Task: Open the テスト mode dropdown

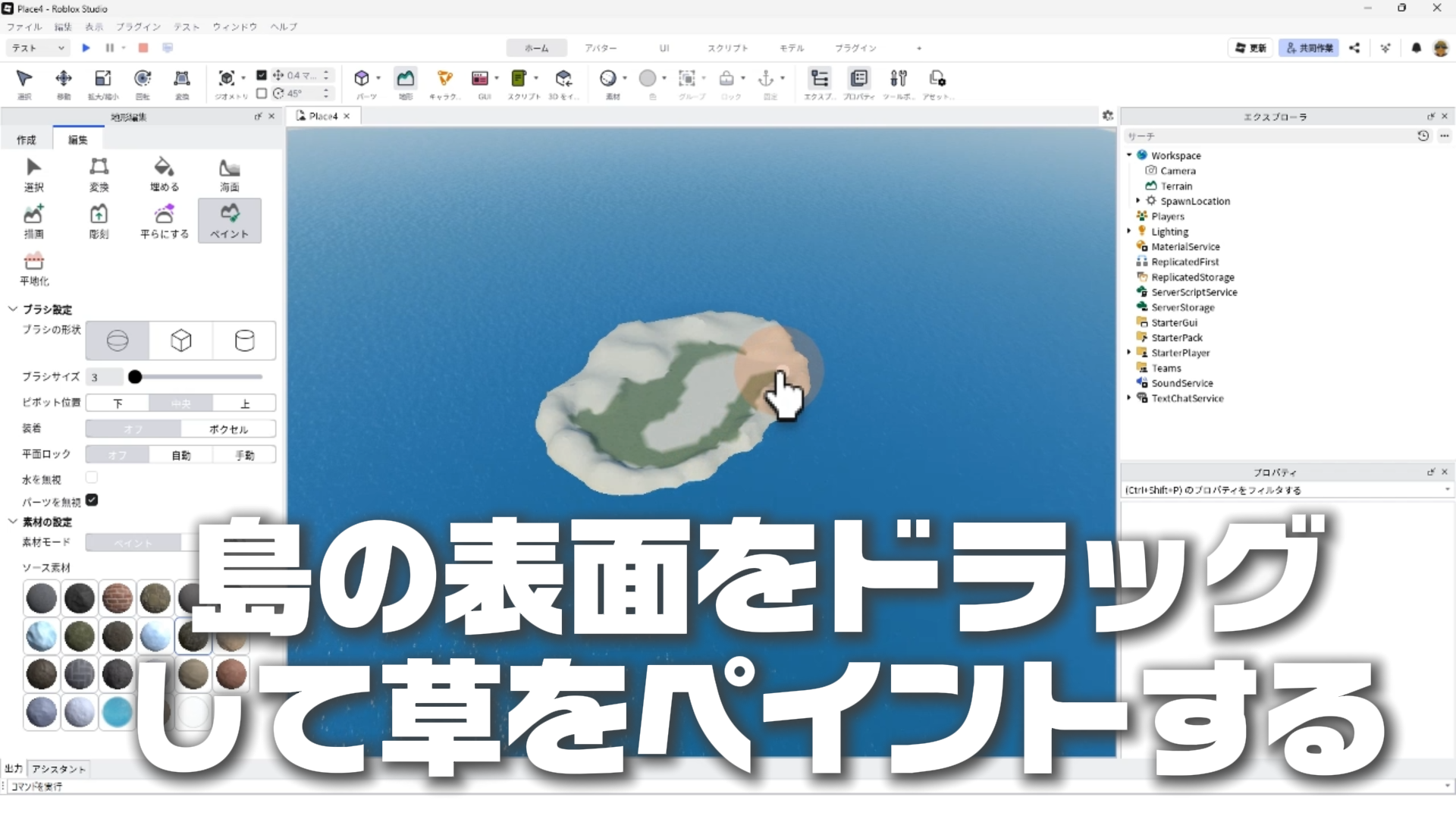Action: coord(38,48)
